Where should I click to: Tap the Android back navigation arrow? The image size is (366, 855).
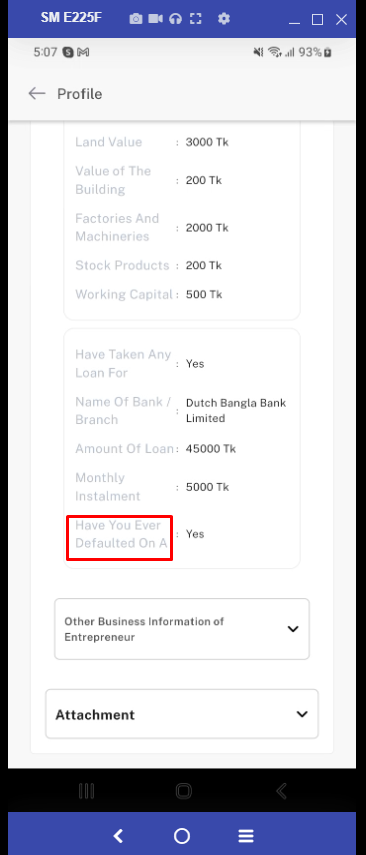pyautogui.click(x=281, y=791)
